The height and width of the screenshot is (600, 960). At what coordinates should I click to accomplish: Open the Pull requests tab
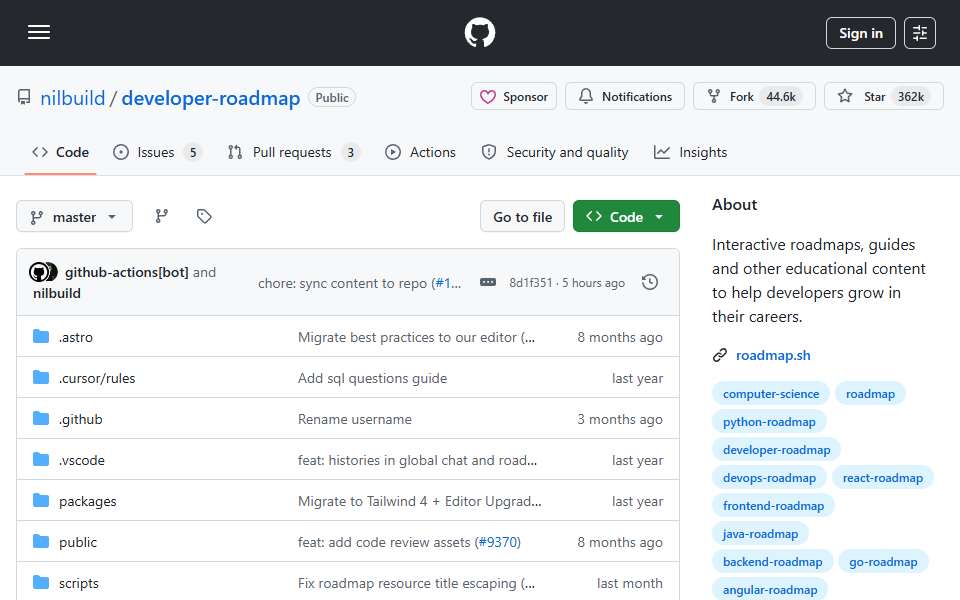tap(293, 152)
